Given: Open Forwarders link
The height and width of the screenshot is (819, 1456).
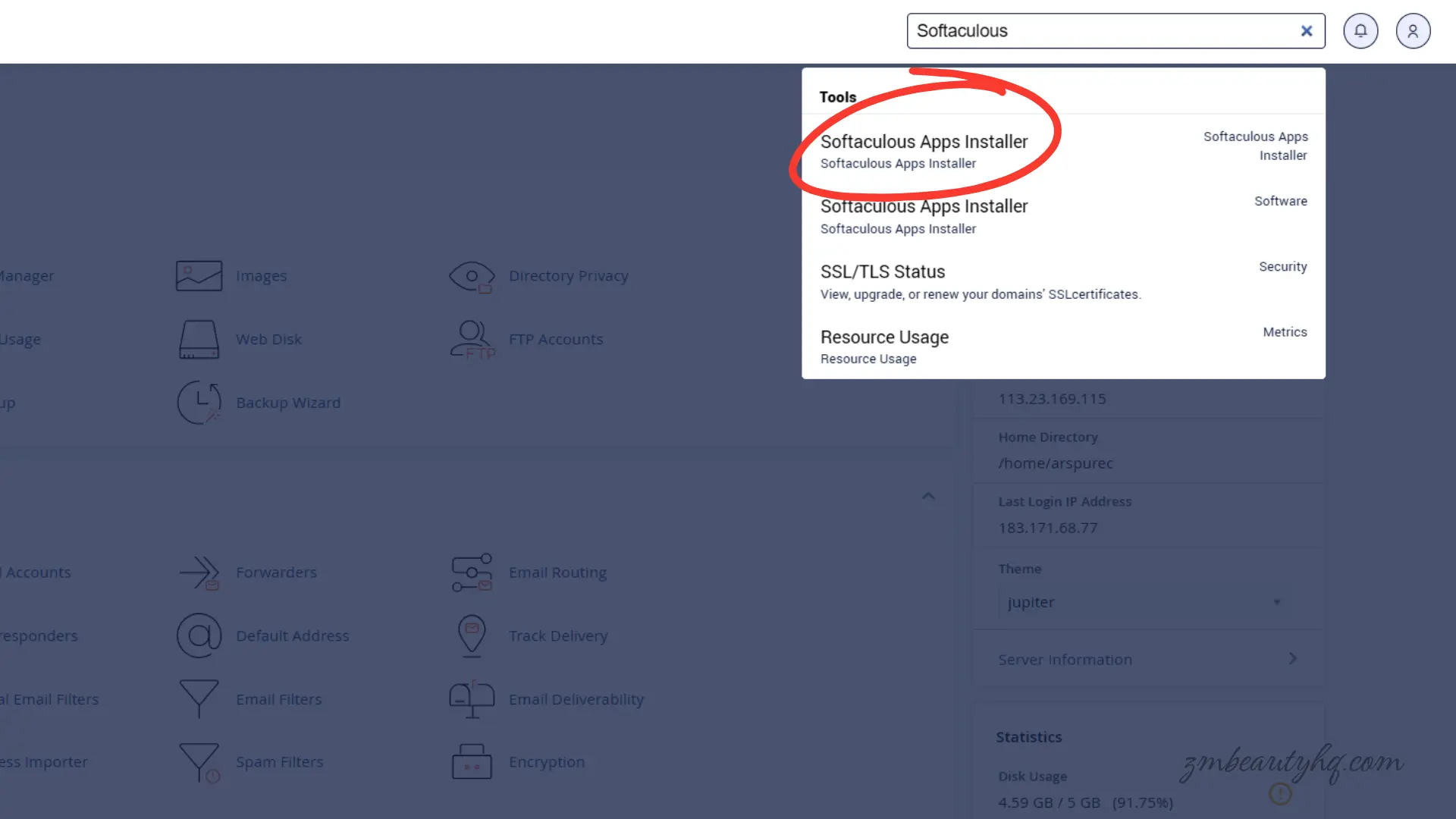Looking at the screenshot, I should [x=276, y=573].
